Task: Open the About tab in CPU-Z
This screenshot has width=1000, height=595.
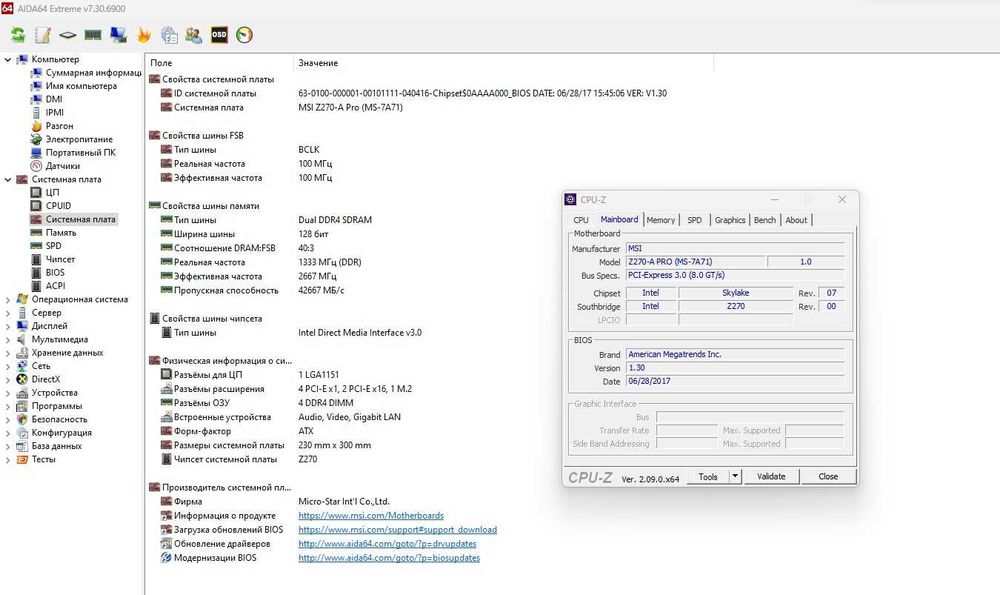Action: [x=796, y=220]
